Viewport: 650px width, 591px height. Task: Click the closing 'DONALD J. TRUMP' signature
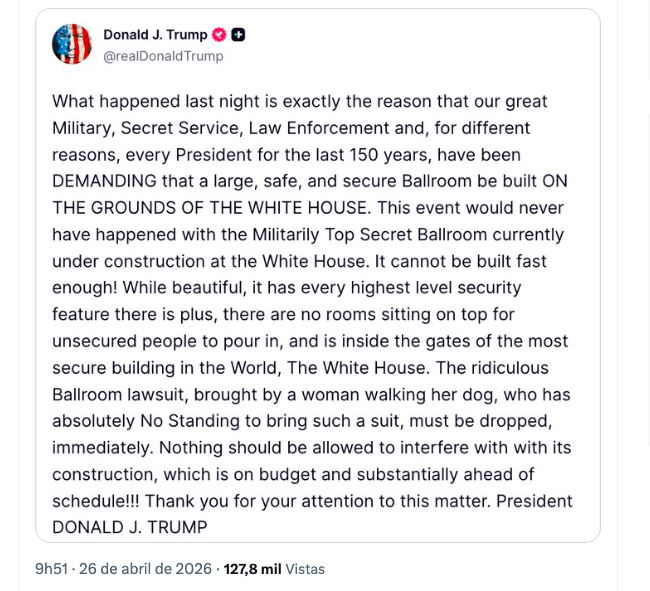click(130, 527)
